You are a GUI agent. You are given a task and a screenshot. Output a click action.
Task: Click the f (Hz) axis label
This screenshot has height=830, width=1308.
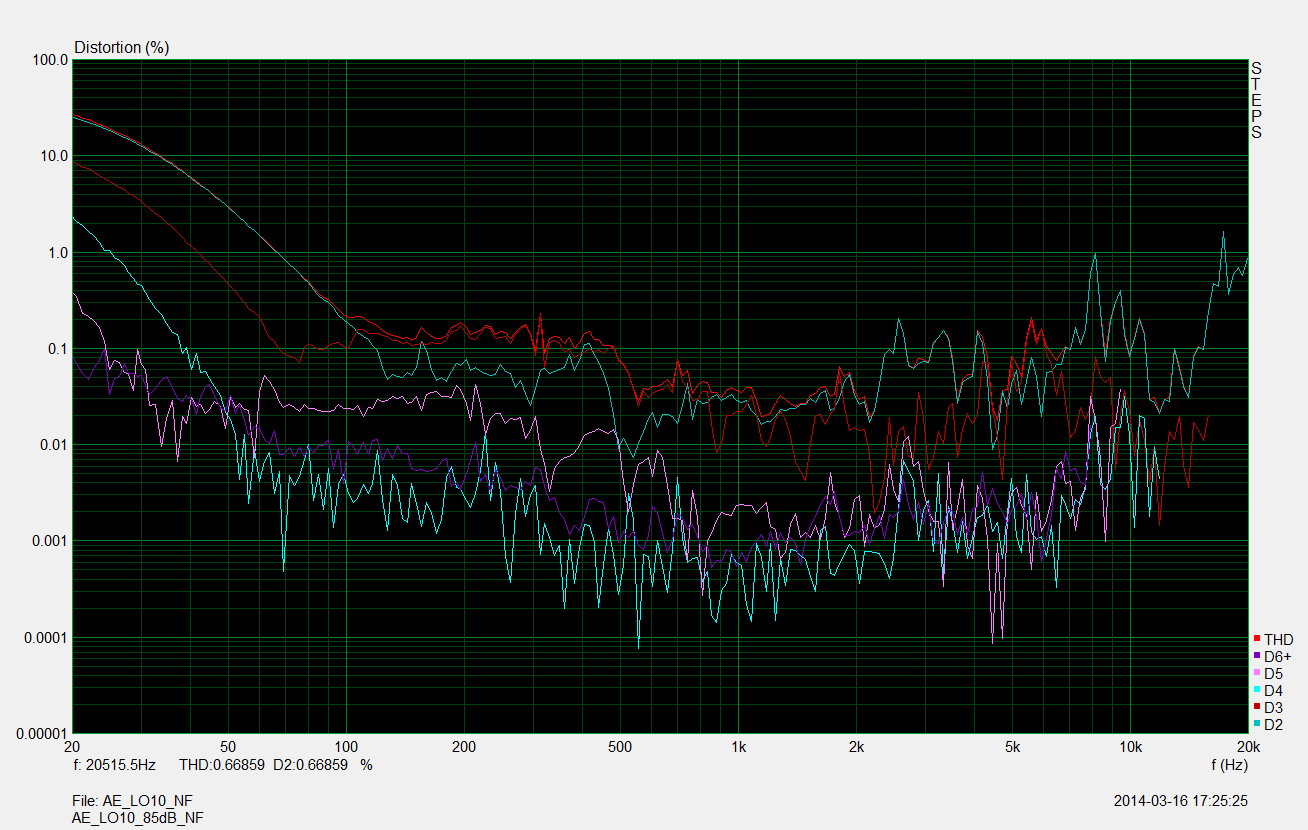point(1228,765)
